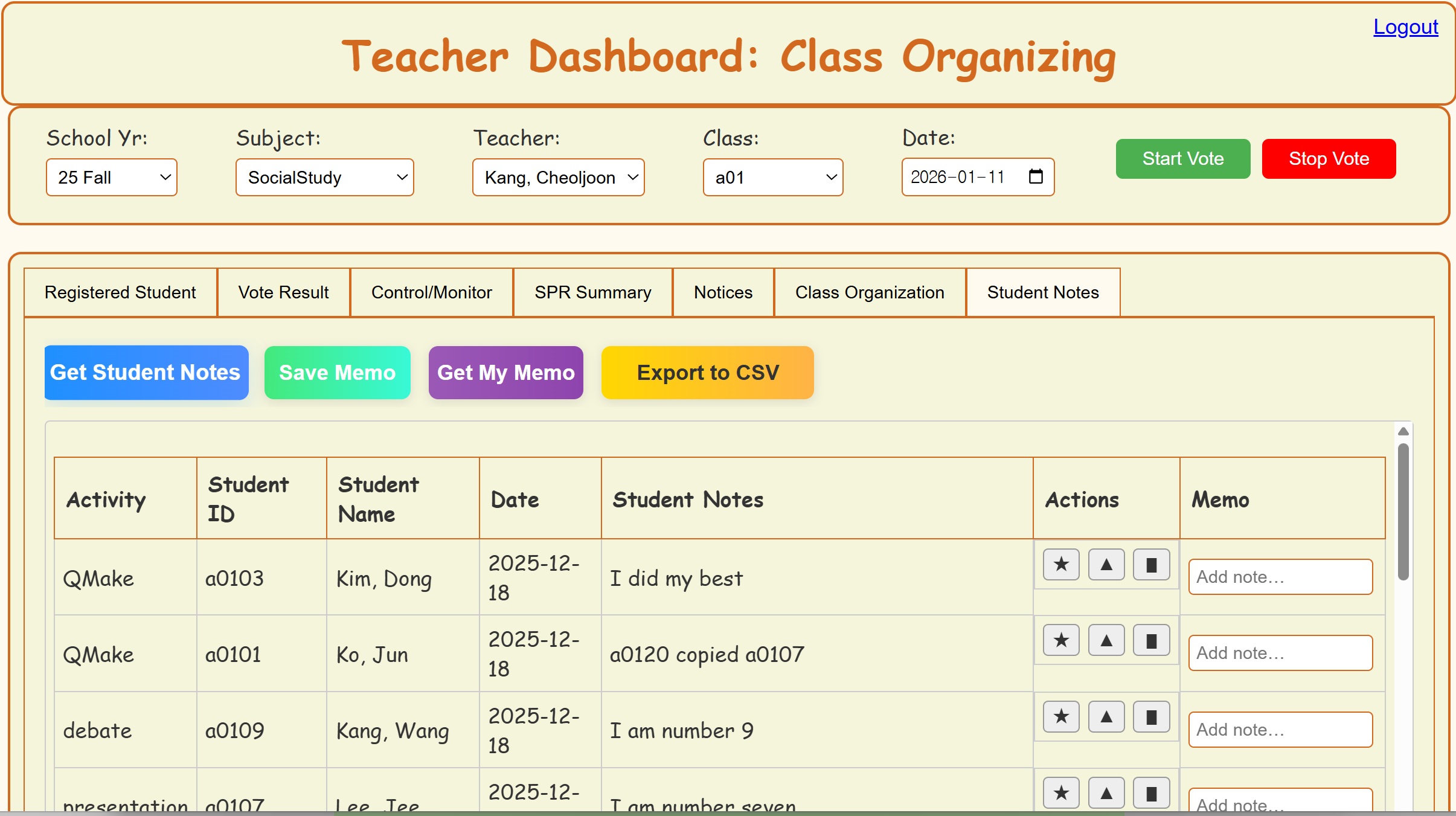Viewport: 1456px width, 816px height.
Task: Expand the Subject dropdown showing SocialStudy
Action: coord(324,178)
